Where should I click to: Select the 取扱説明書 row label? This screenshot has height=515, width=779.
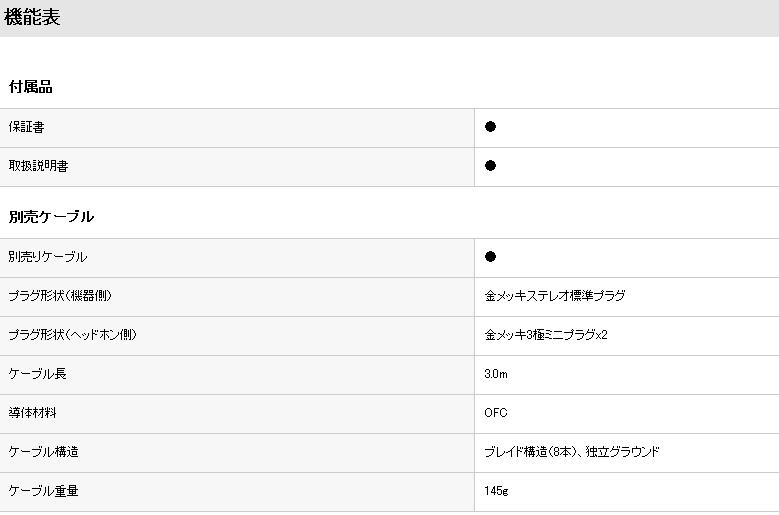pyautogui.click(x=38, y=166)
